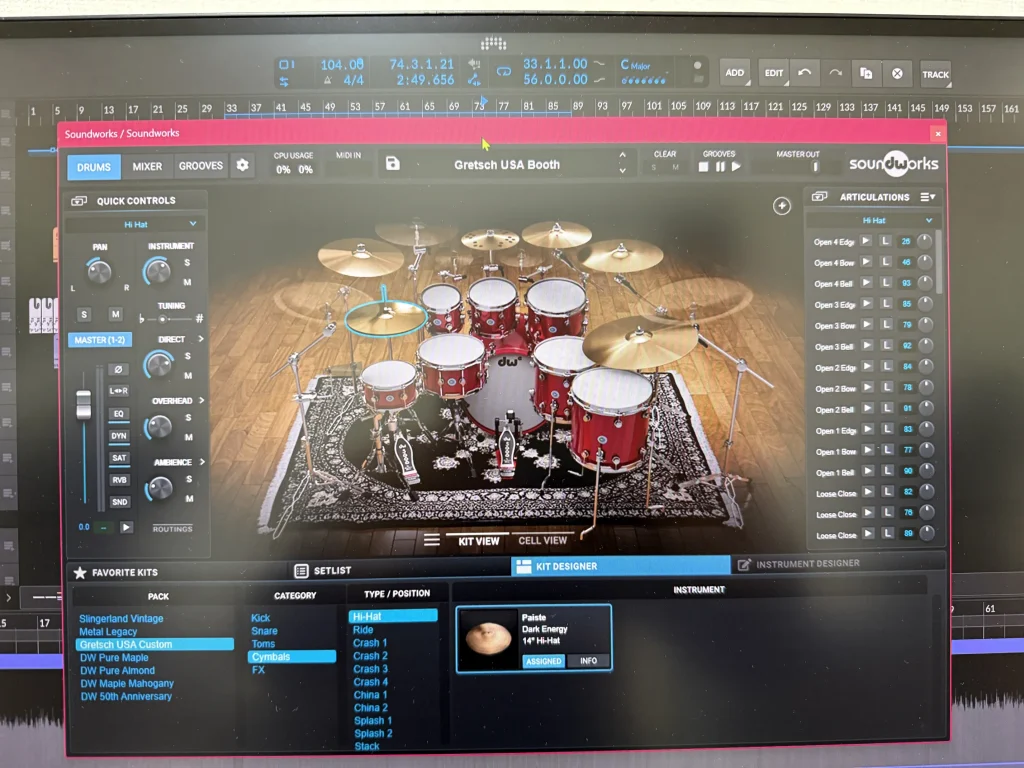Click the Quick Controls panel icon

click(x=78, y=200)
